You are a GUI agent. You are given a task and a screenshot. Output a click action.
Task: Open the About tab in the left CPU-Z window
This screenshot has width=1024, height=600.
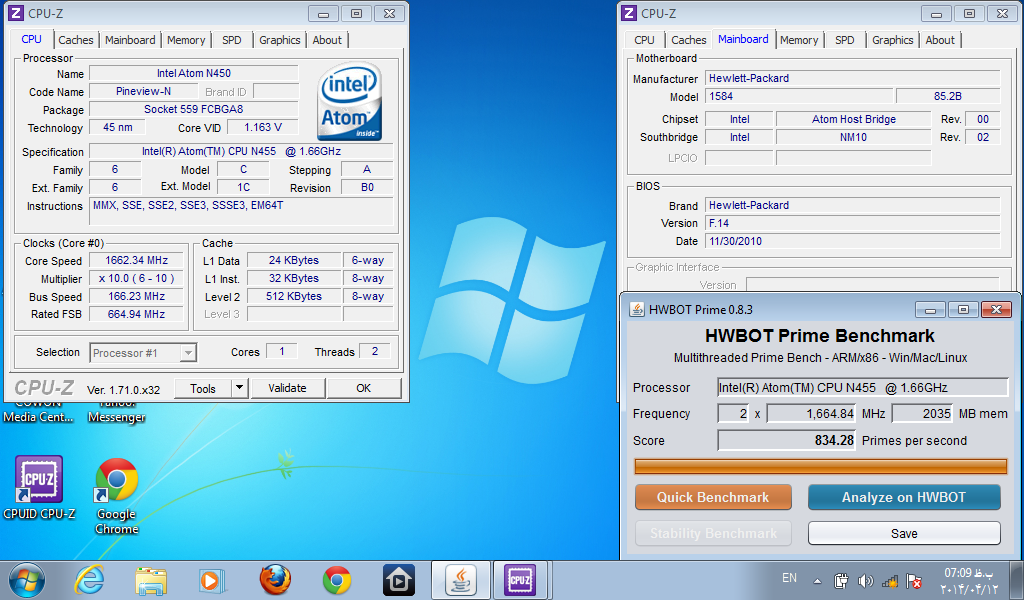tap(327, 40)
